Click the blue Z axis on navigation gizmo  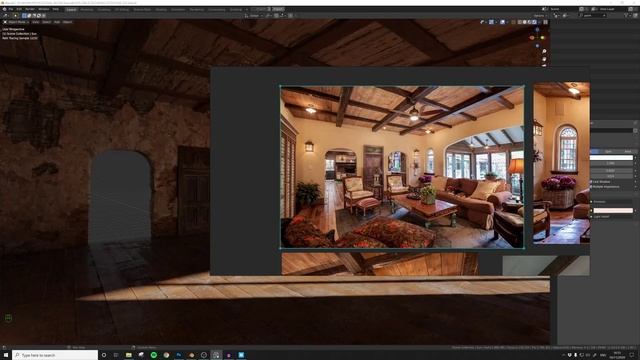point(537,29)
